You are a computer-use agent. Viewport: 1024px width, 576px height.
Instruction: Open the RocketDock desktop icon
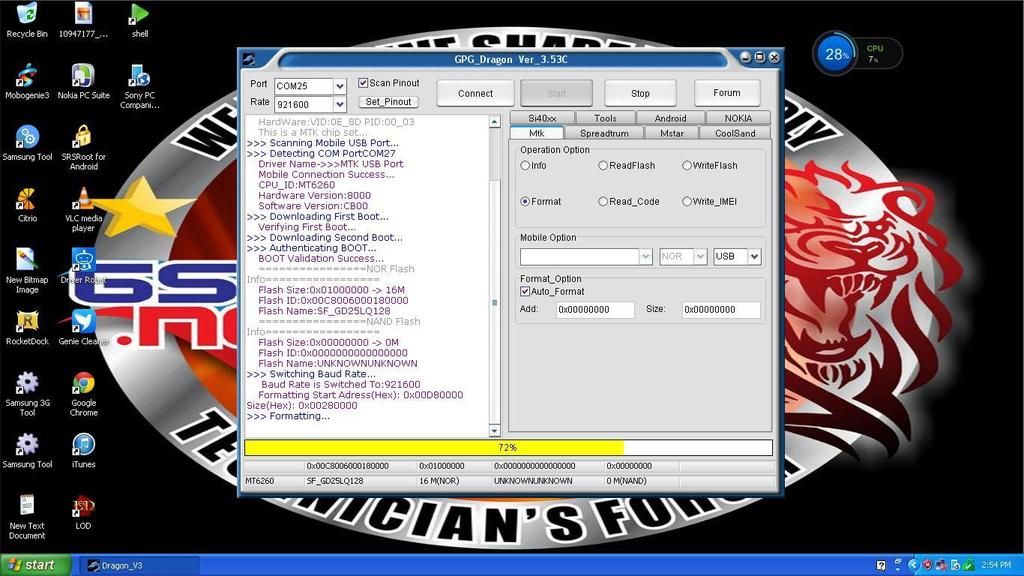(27, 321)
